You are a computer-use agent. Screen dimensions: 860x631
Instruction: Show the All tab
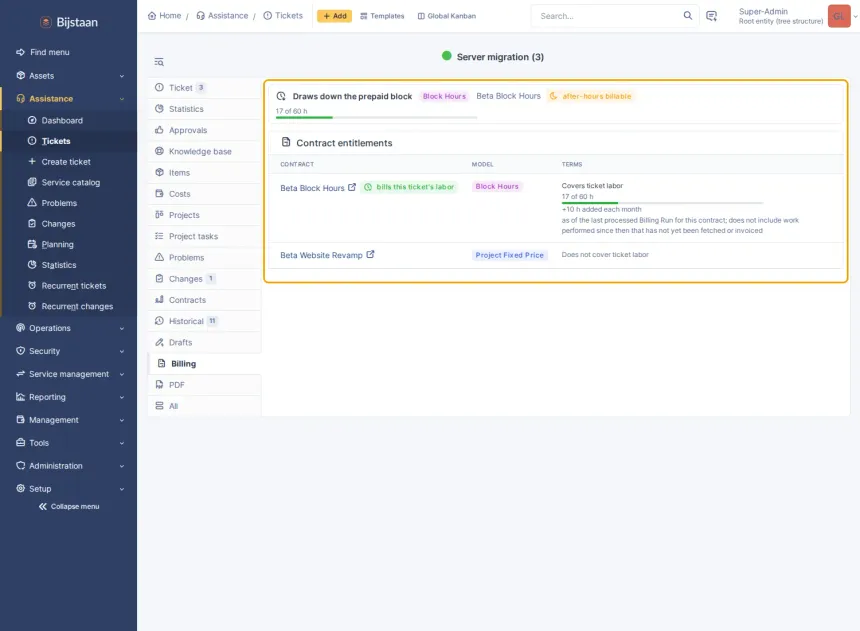click(204, 406)
